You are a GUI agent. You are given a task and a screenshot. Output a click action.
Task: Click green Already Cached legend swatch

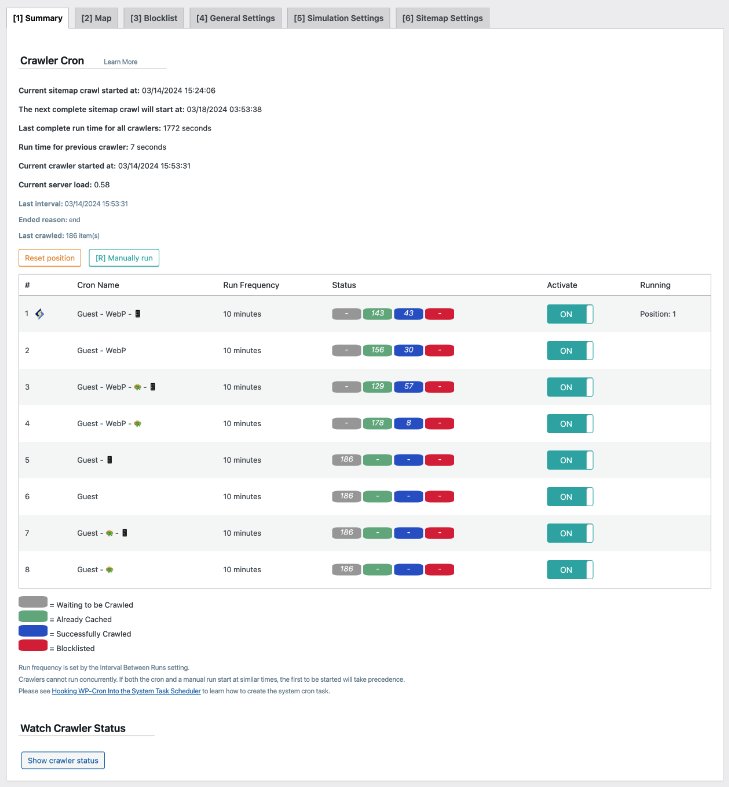[33, 616]
